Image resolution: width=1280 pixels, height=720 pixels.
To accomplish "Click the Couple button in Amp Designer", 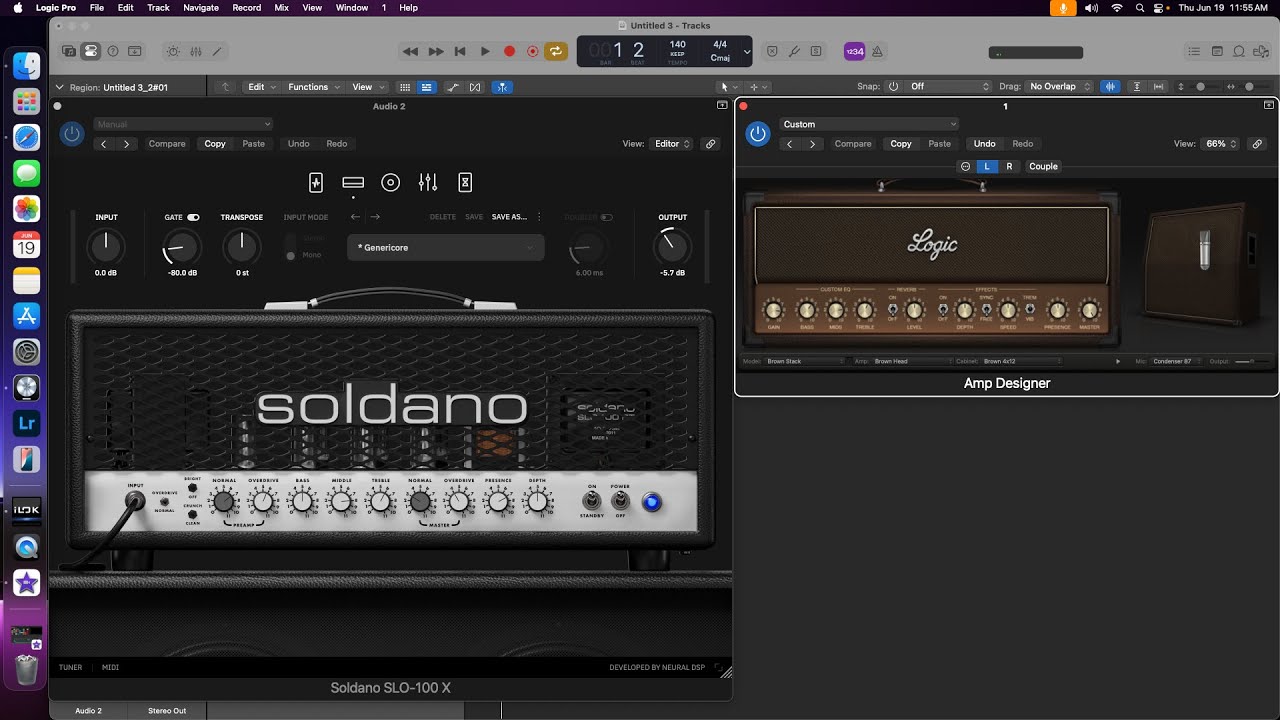I will click(x=1043, y=167).
